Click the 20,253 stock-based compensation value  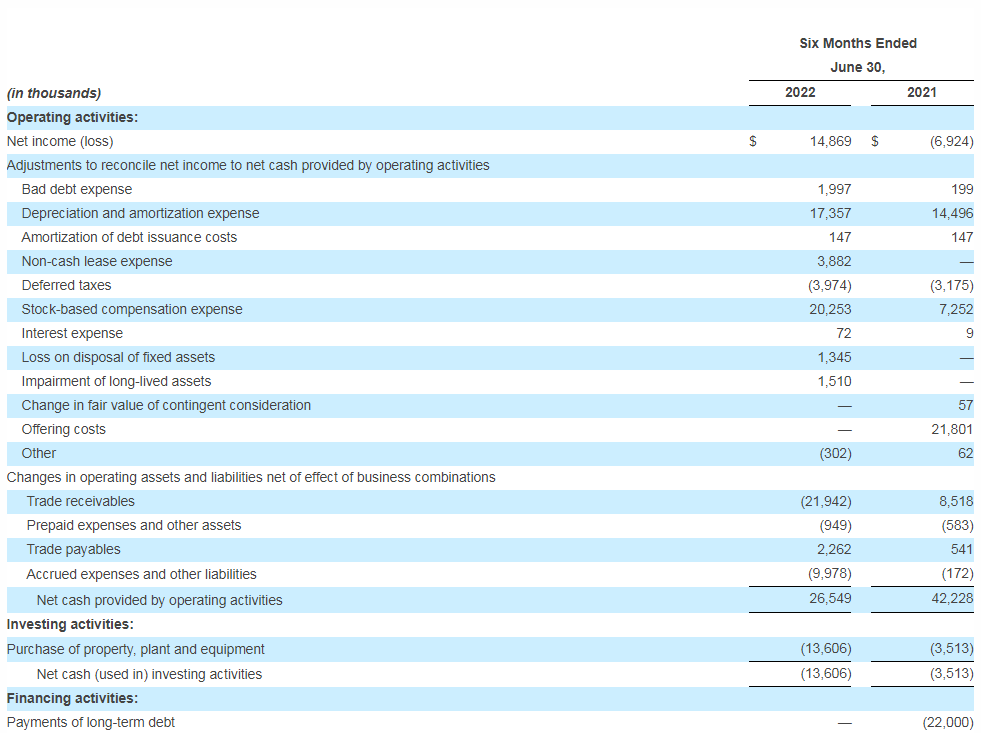(830, 309)
